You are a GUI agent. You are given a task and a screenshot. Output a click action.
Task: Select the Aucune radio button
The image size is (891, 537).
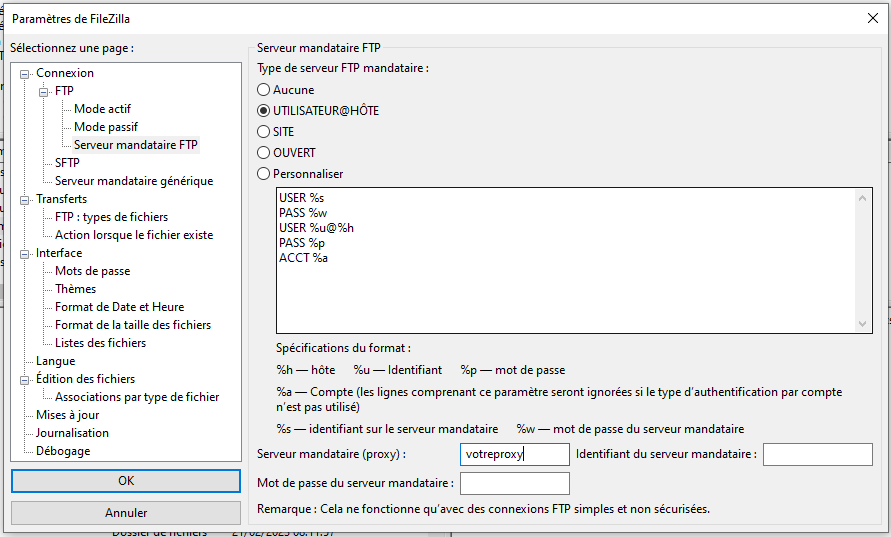(x=264, y=90)
